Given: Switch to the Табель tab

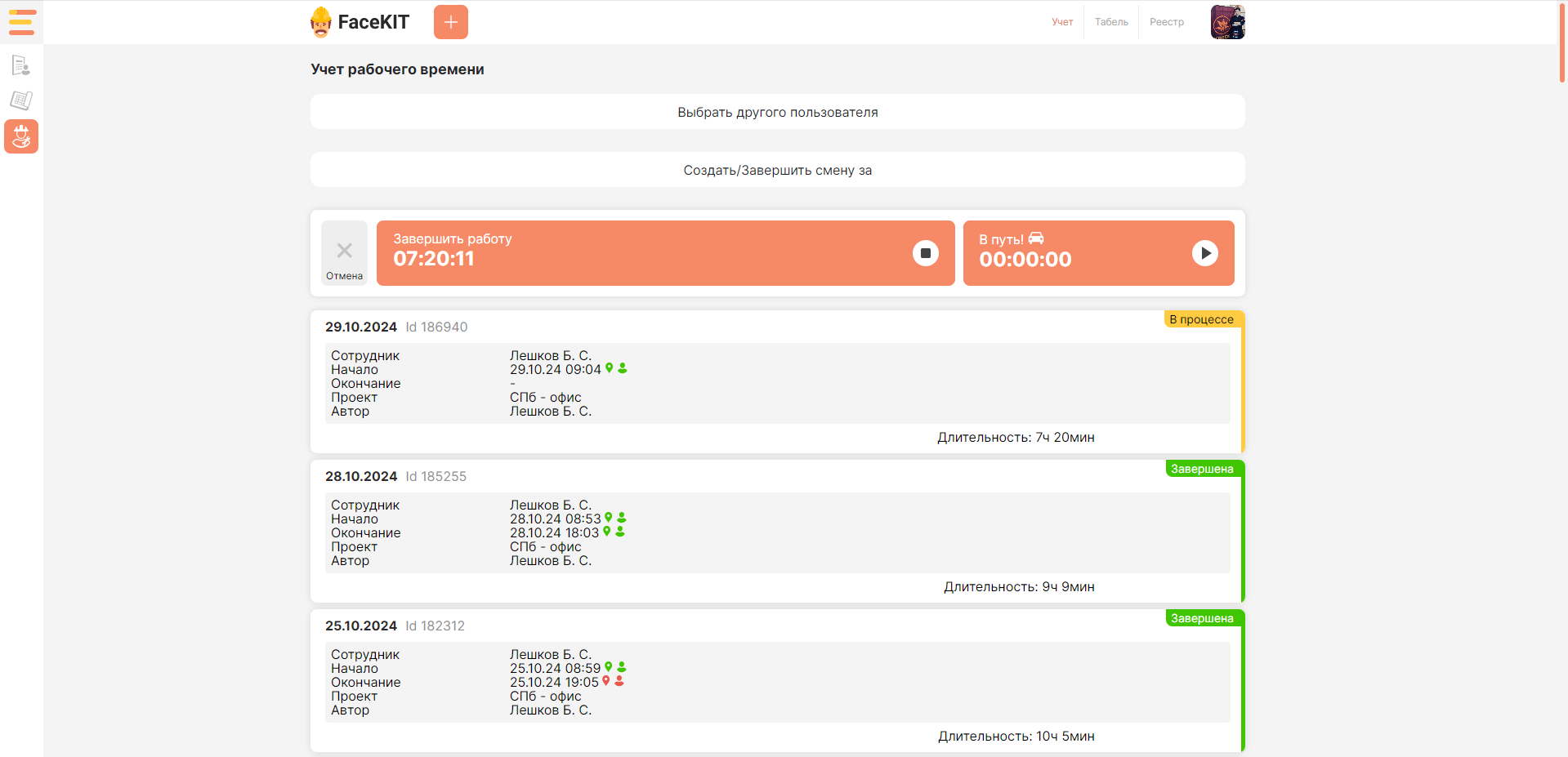Looking at the screenshot, I should tap(1111, 22).
